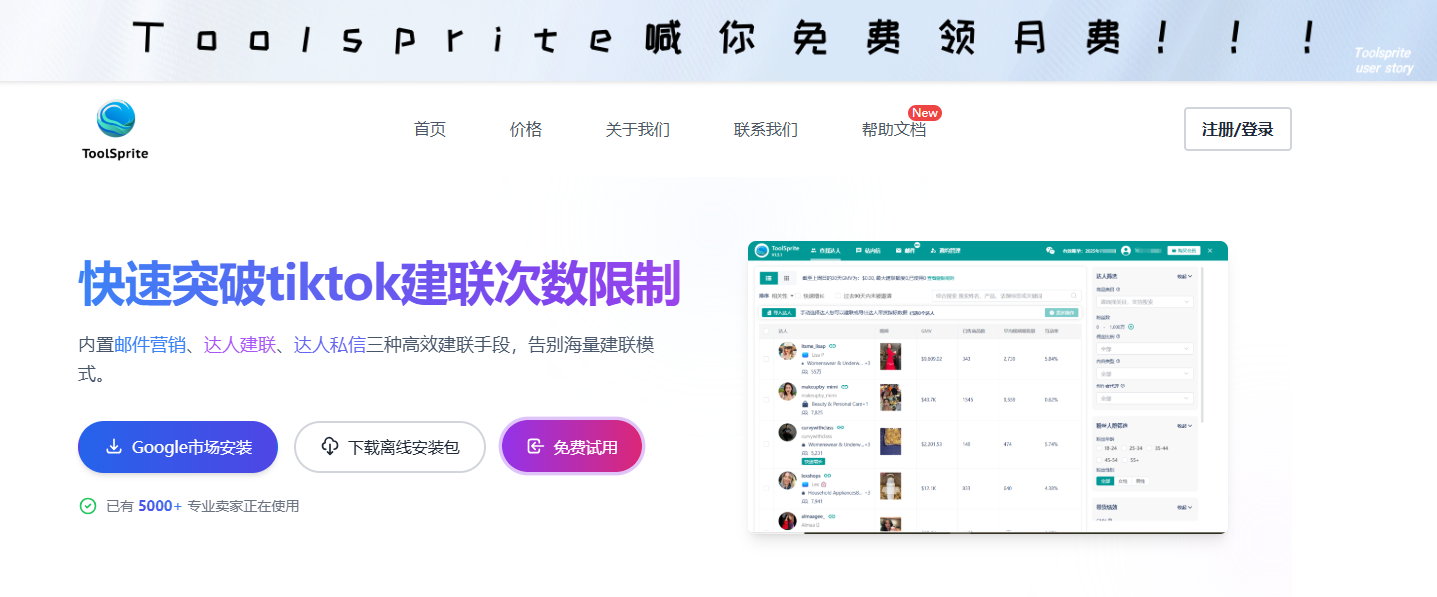The height and width of the screenshot is (597, 1437).
Task: Click the 5000+ count text
Action: point(160,506)
